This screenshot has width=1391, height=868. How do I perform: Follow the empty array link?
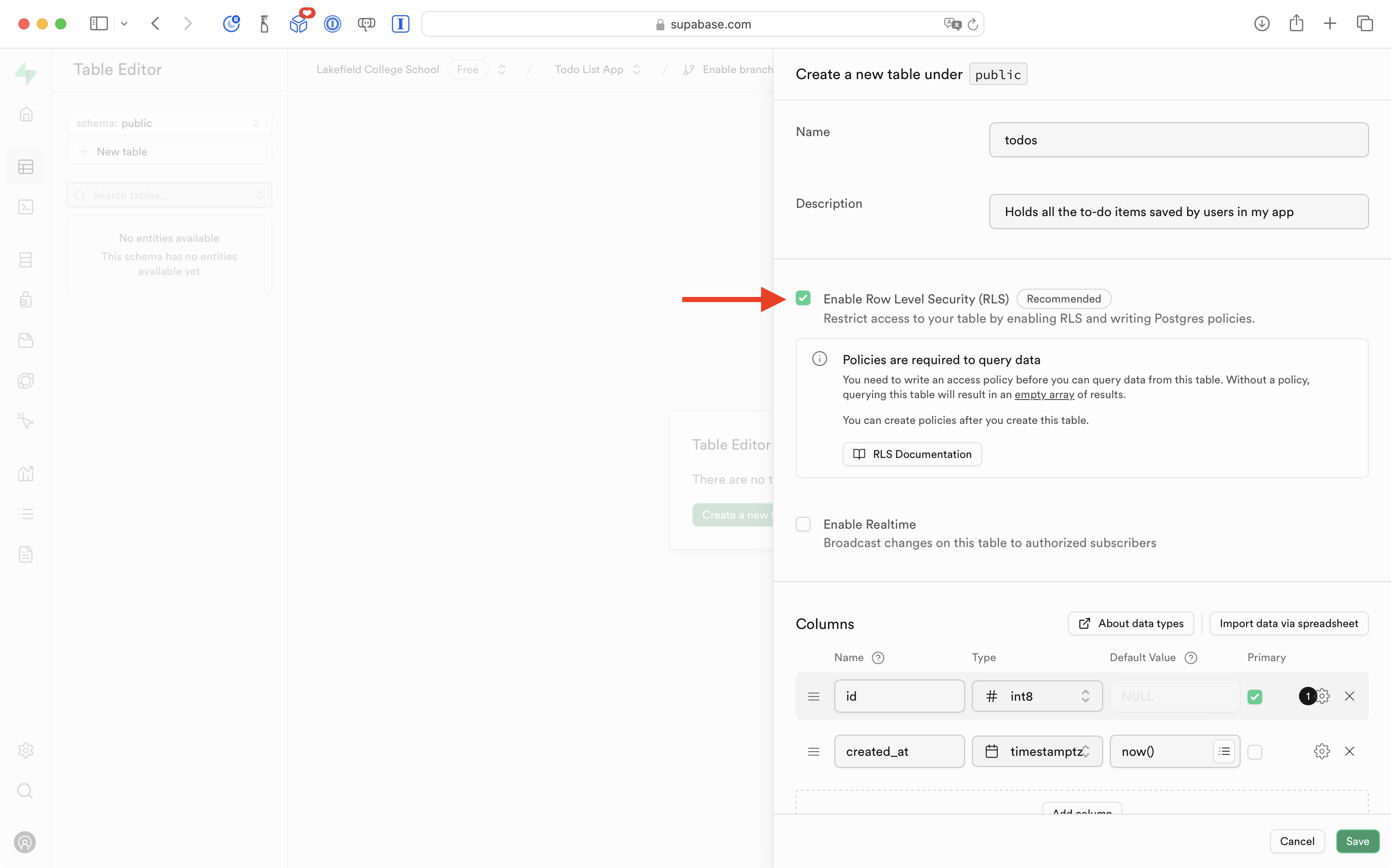(1044, 394)
